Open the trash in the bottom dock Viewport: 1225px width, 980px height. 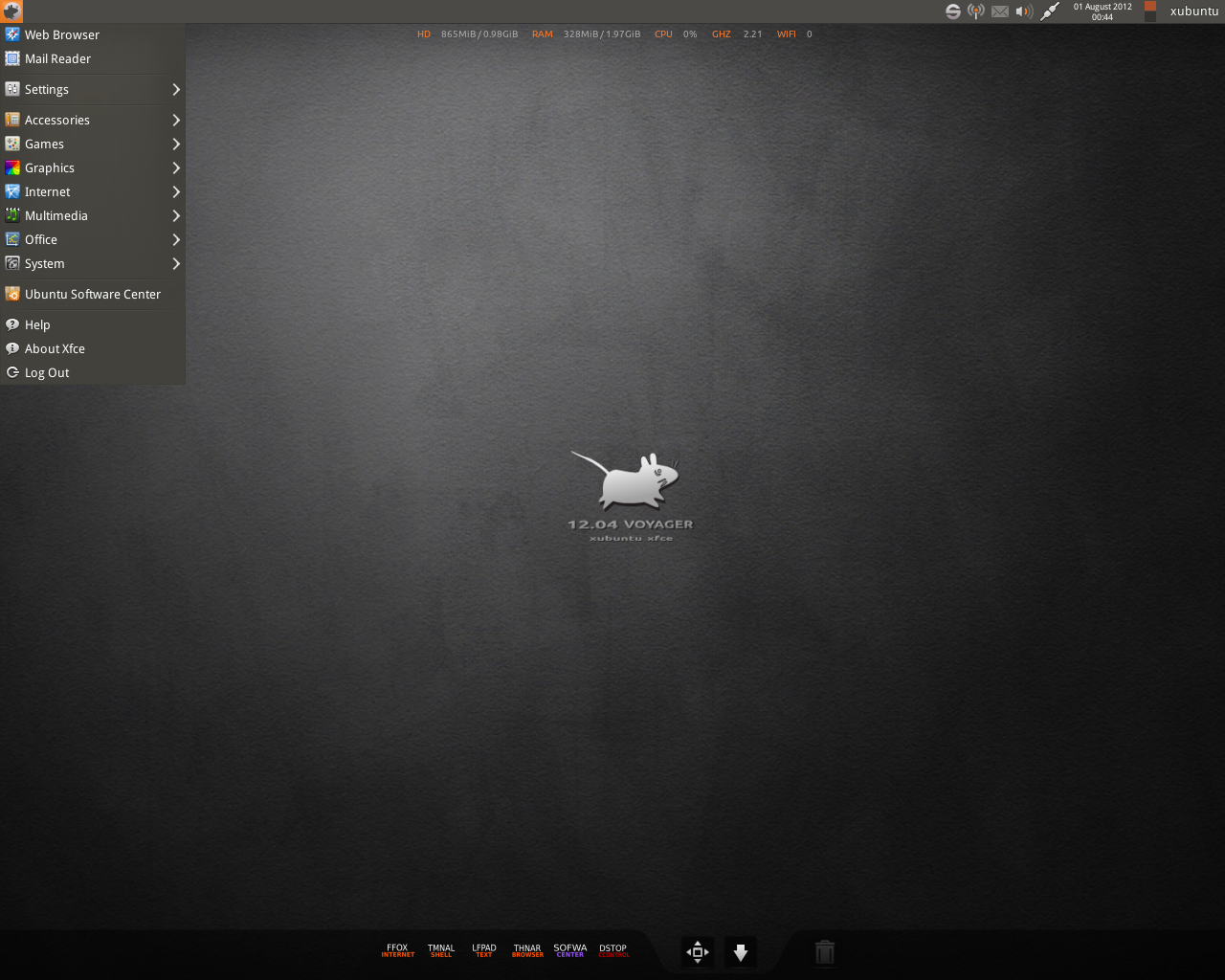[x=825, y=952]
